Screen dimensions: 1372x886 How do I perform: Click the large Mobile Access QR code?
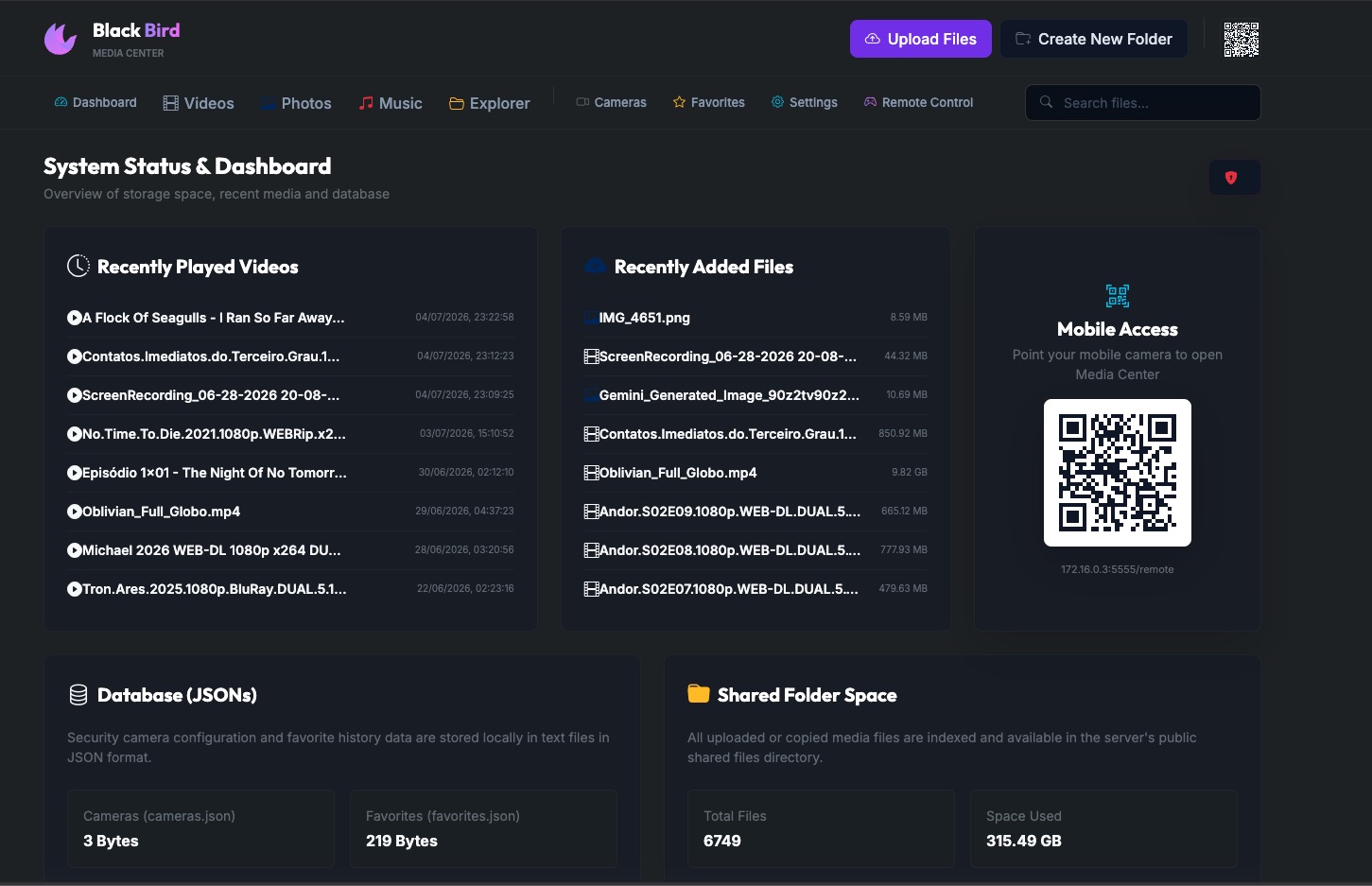[1118, 473]
